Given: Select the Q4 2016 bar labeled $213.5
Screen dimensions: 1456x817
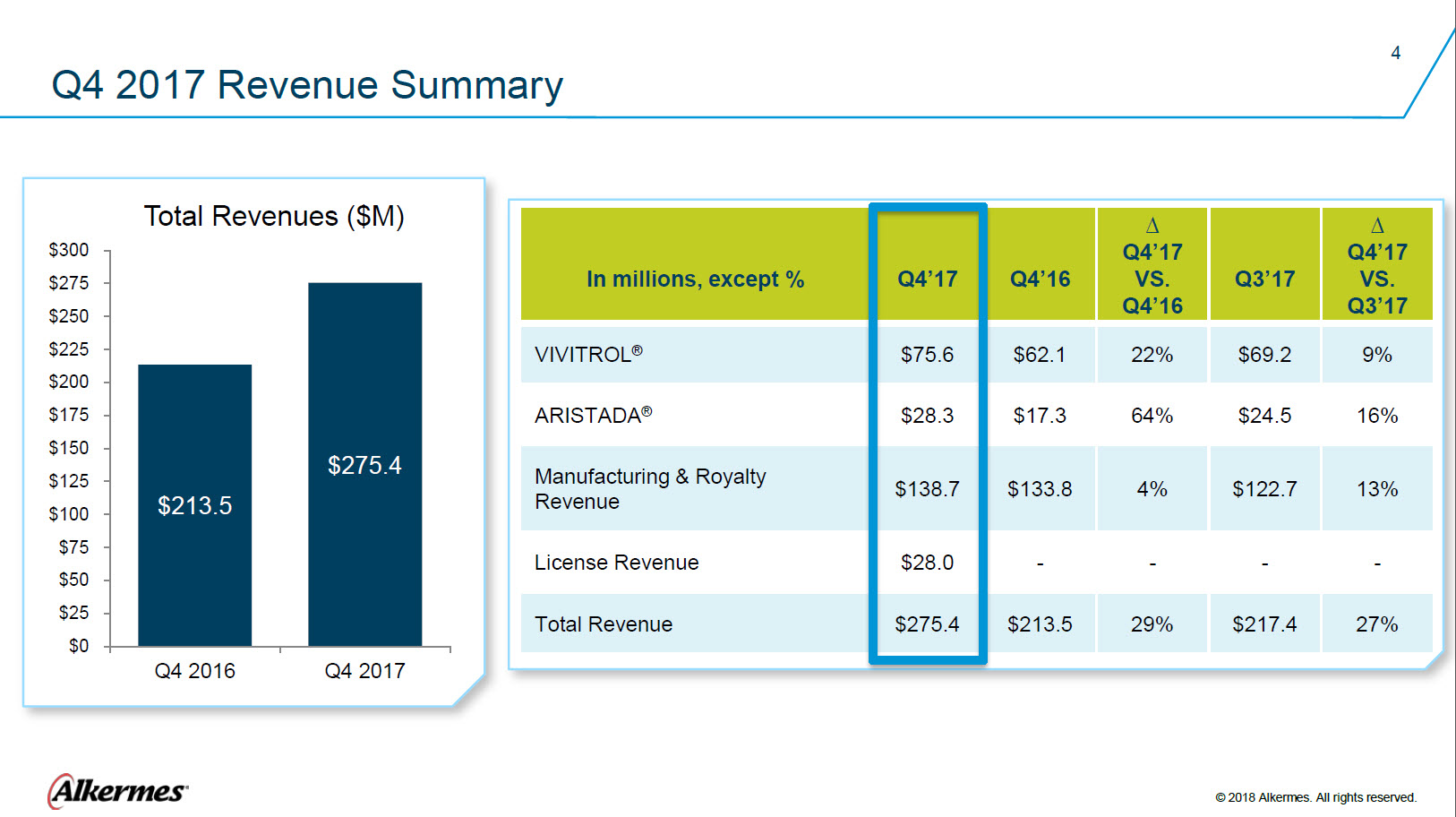Looking at the screenshot, I should coord(195,505).
